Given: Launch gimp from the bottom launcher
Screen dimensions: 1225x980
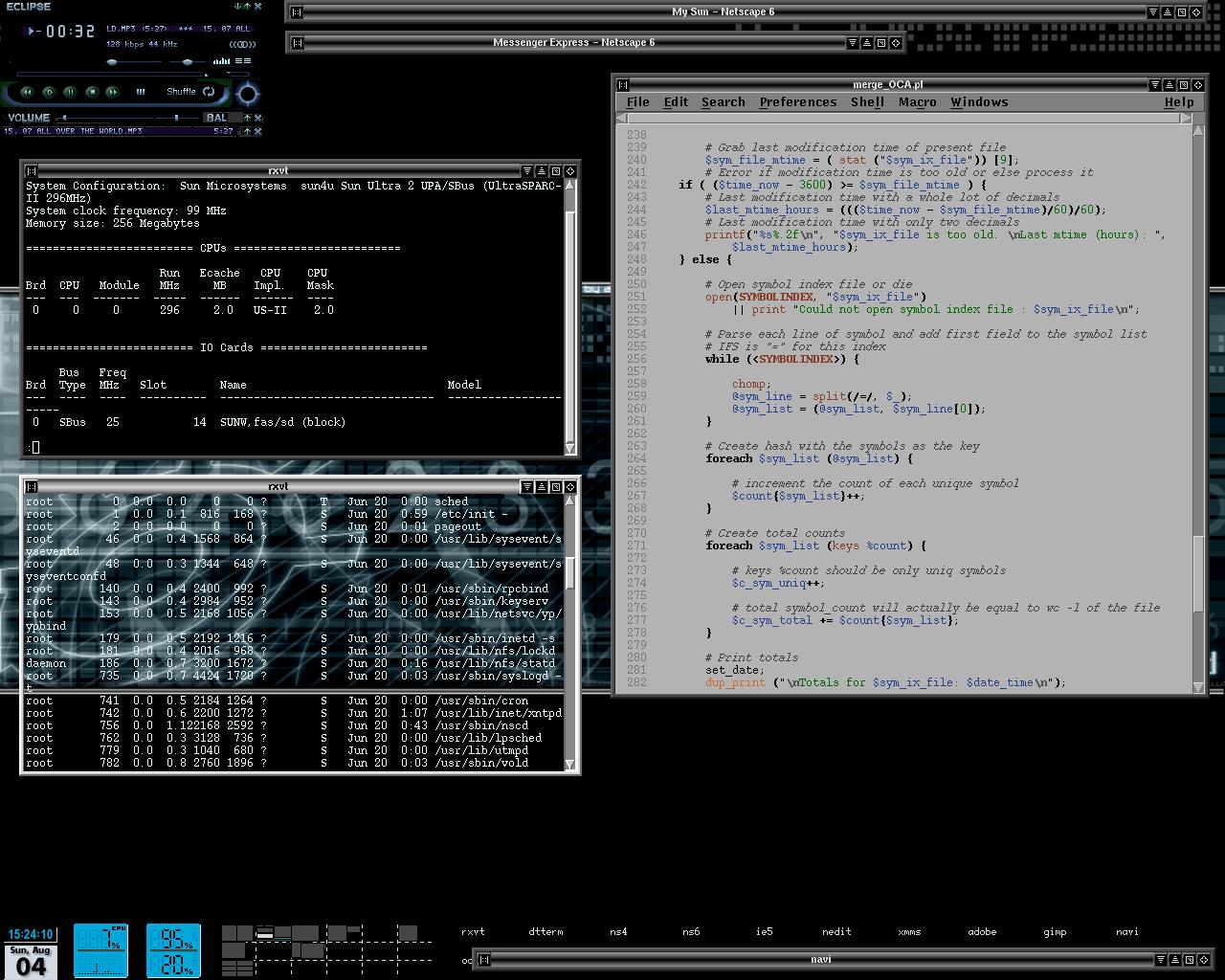Looking at the screenshot, I should click(x=1055, y=931).
